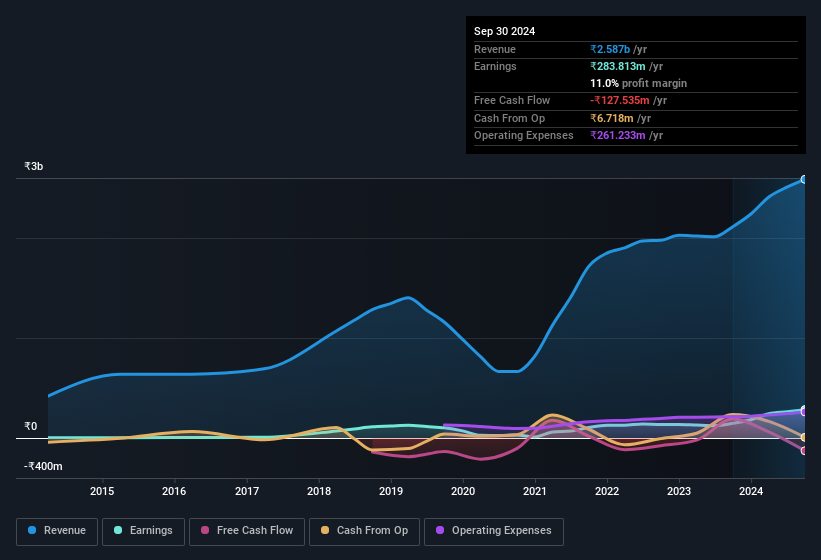
Task: Click the ₹3b y-axis label
Action: pos(34,166)
